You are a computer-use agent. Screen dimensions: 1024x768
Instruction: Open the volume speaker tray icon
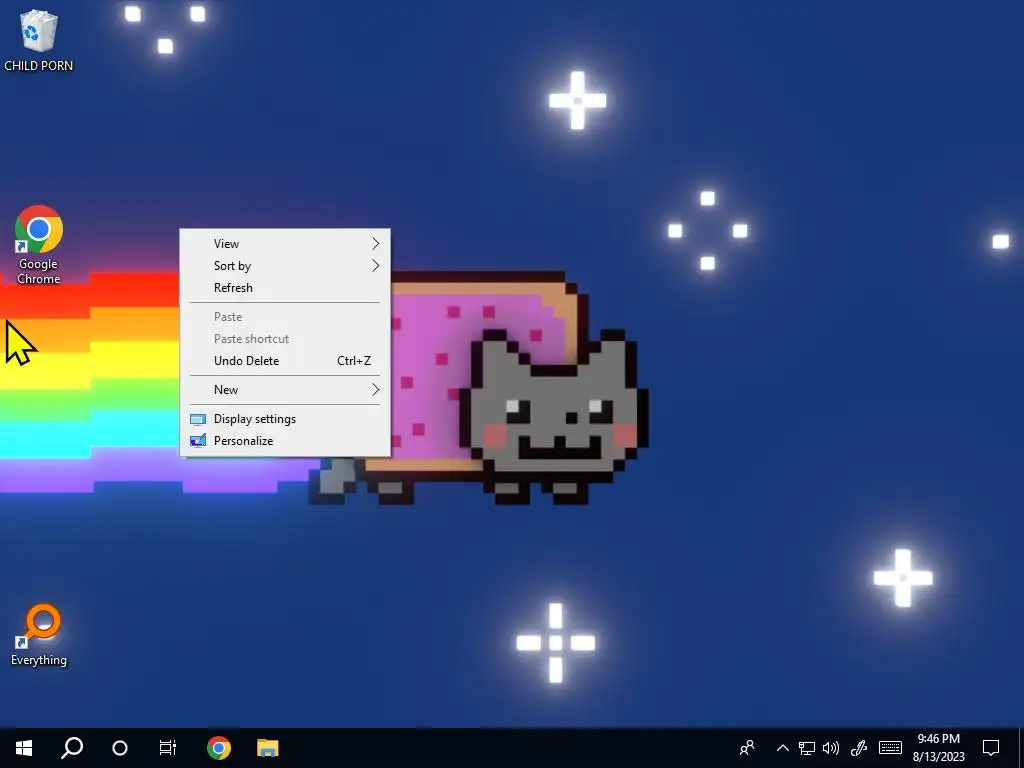tap(831, 748)
